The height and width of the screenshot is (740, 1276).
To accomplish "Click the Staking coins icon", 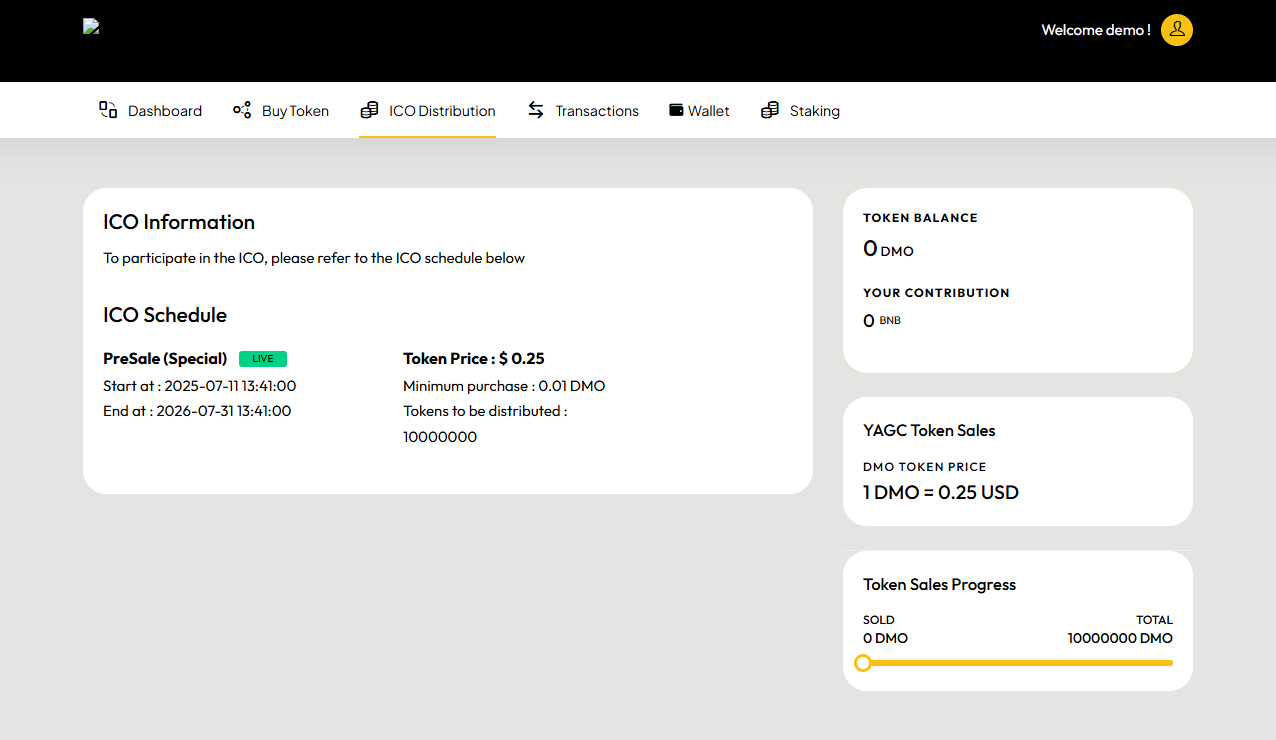I will [x=769, y=110].
